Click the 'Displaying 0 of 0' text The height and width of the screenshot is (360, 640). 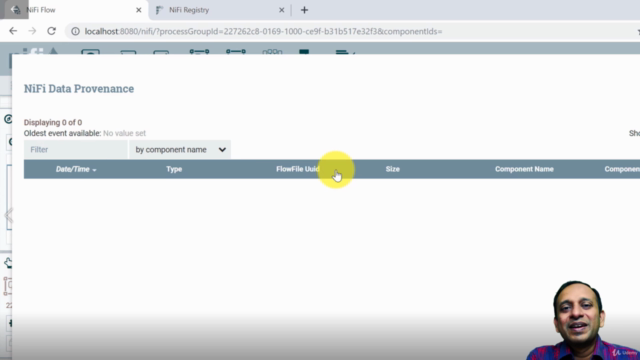click(53, 122)
